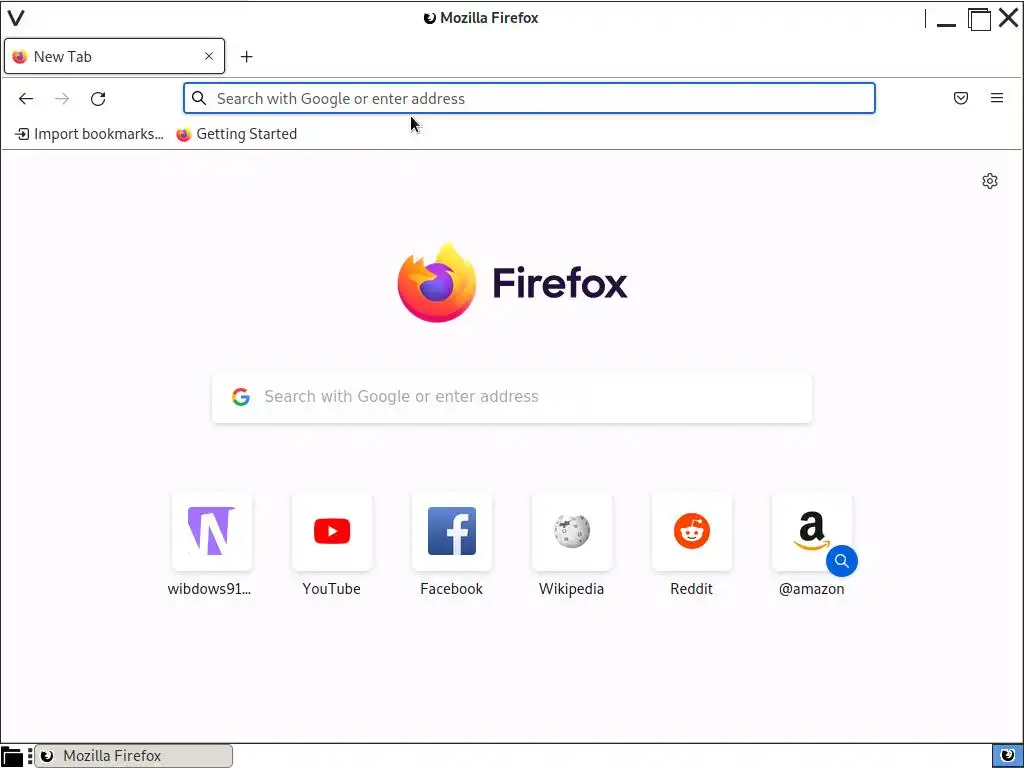The height and width of the screenshot is (768, 1024).
Task: Maximize the Firefox window
Action: click(979, 18)
